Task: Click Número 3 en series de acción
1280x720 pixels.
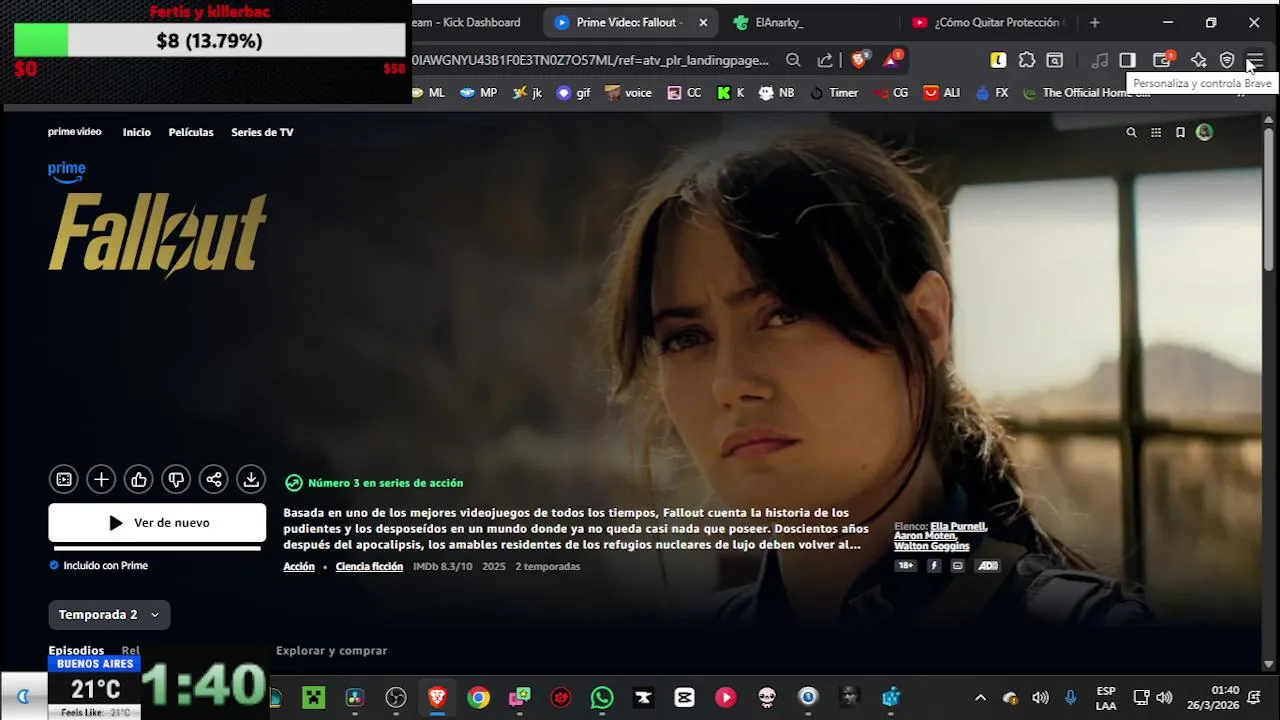Action: point(385,483)
